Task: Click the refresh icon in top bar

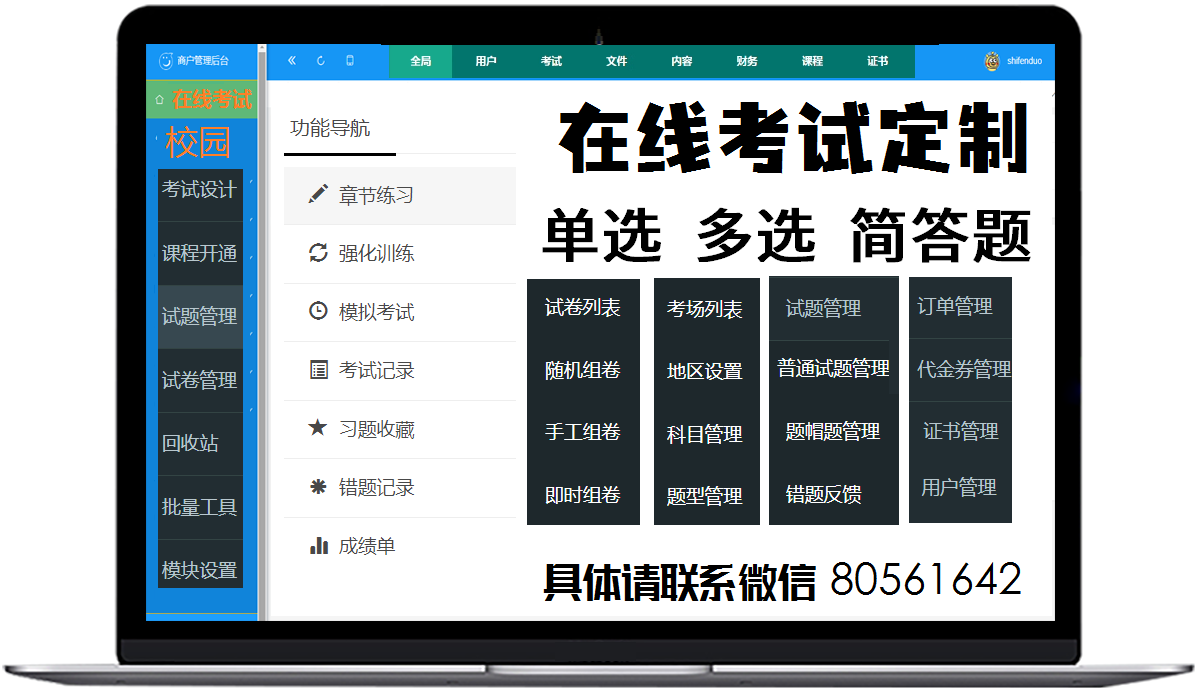Action: pyautogui.click(x=321, y=61)
